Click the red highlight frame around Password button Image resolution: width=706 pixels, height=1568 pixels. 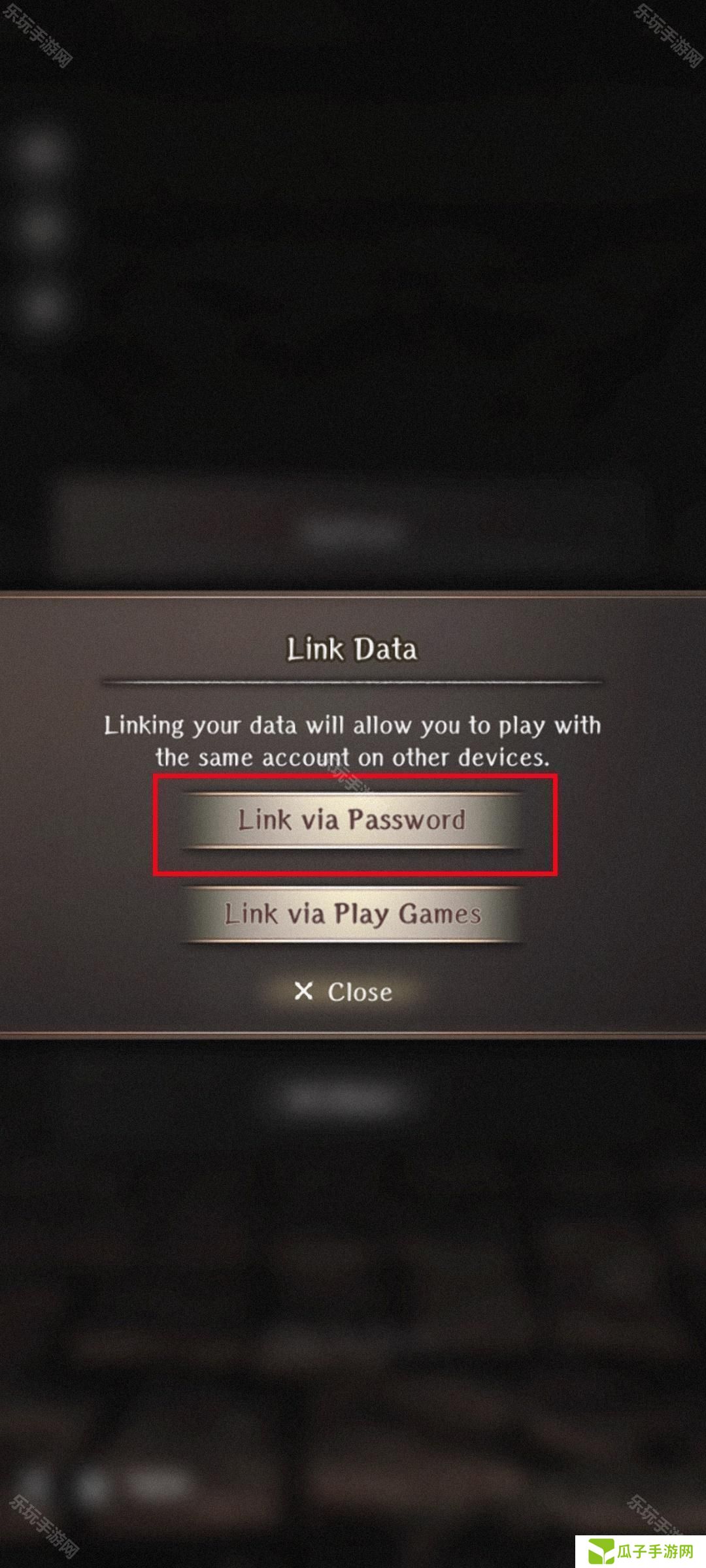[x=355, y=825]
